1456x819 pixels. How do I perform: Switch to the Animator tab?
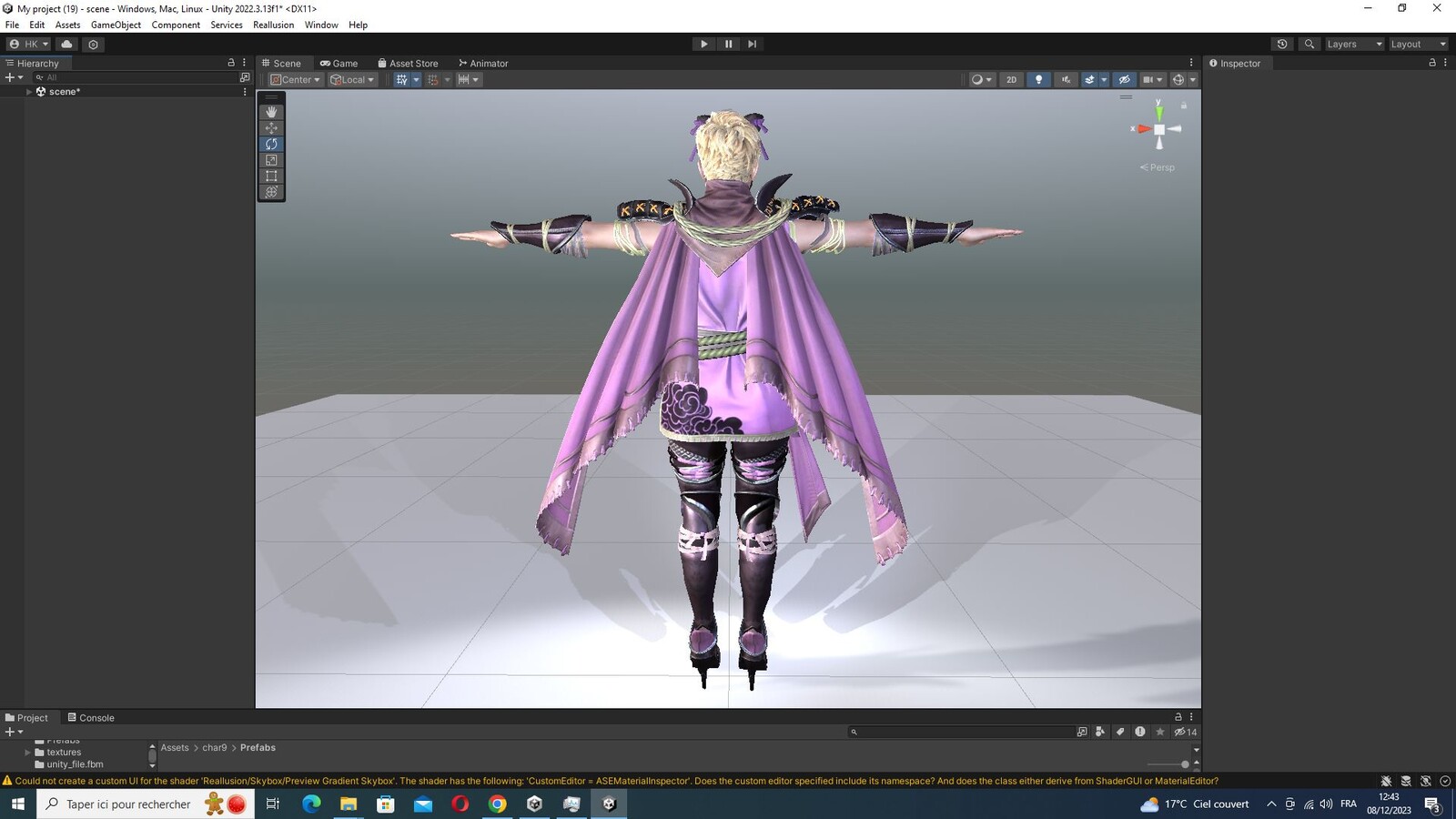[483, 63]
